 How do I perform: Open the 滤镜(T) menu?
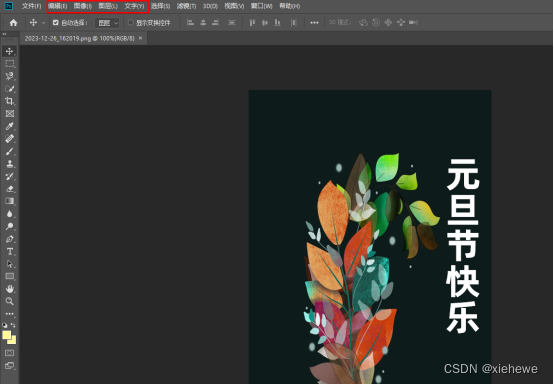(x=186, y=6)
